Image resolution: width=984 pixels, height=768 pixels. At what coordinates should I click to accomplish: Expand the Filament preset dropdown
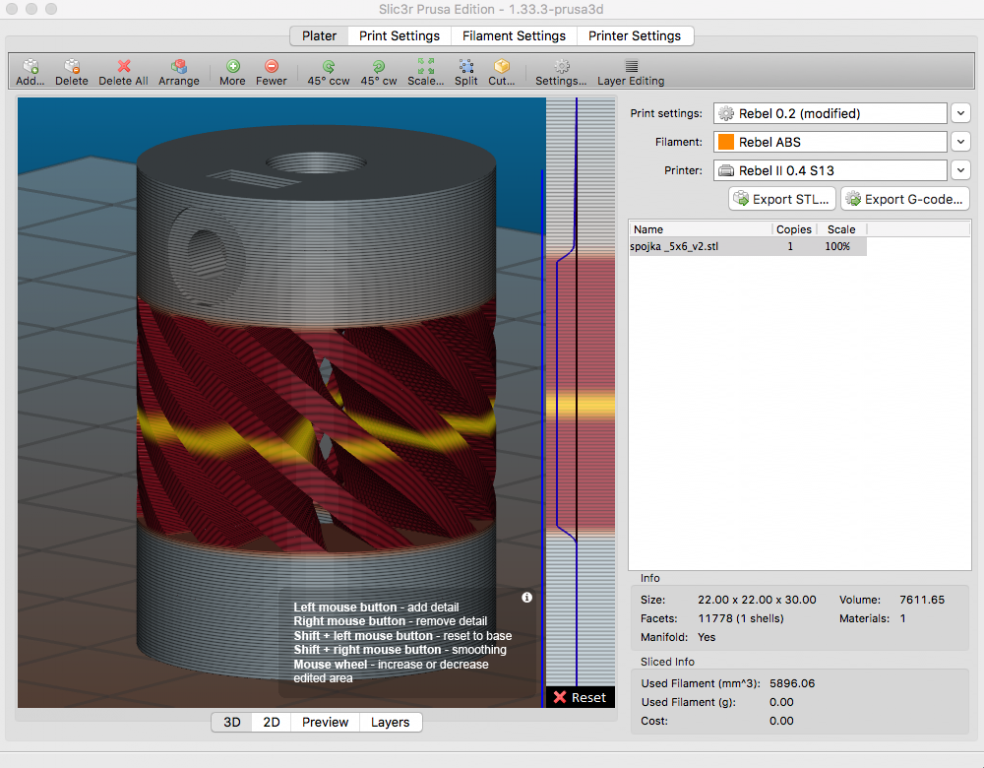[960, 142]
